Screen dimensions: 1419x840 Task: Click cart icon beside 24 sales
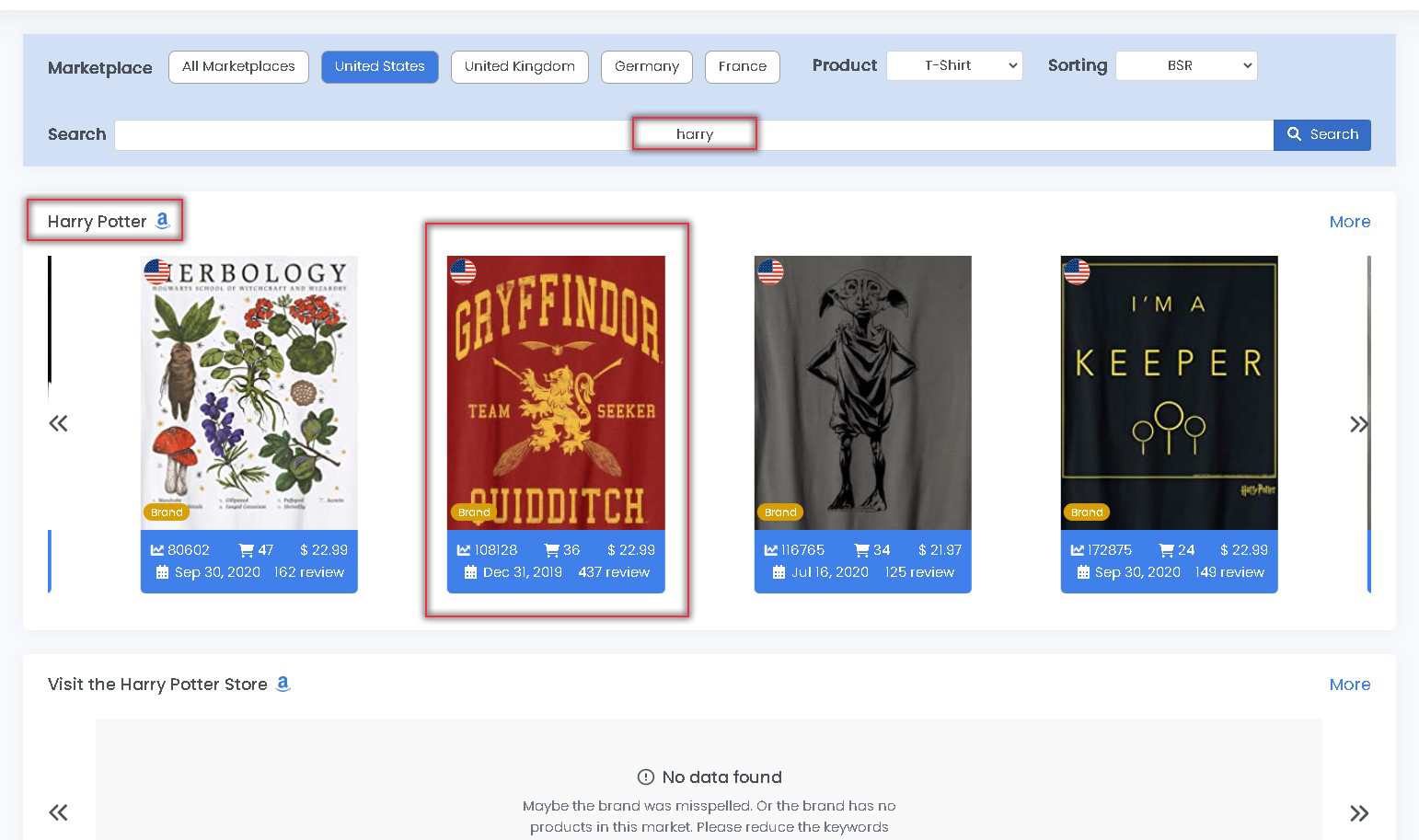[x=1167, y=550]
